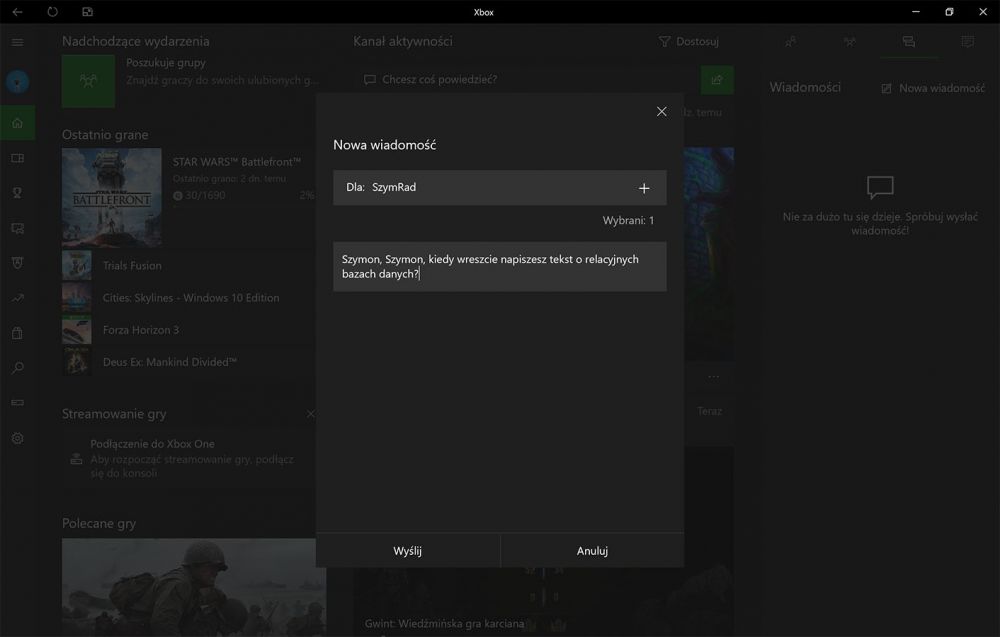Screen dimensions: 1000x637
Task: Open the featured game image under Polecane gry
Action: click(194, 587)
